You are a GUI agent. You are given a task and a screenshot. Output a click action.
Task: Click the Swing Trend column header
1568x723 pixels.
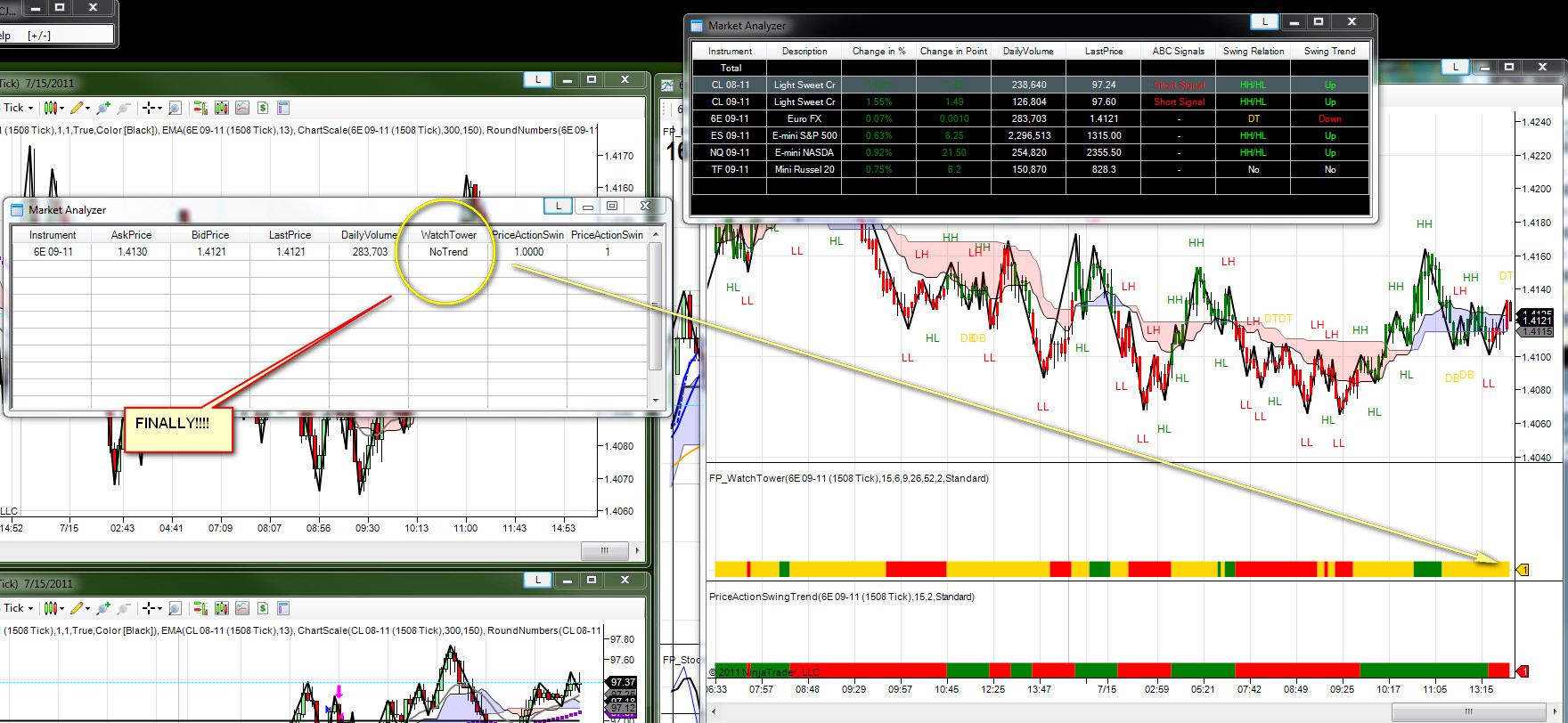pyautogui.click(x=1329, y=51)
